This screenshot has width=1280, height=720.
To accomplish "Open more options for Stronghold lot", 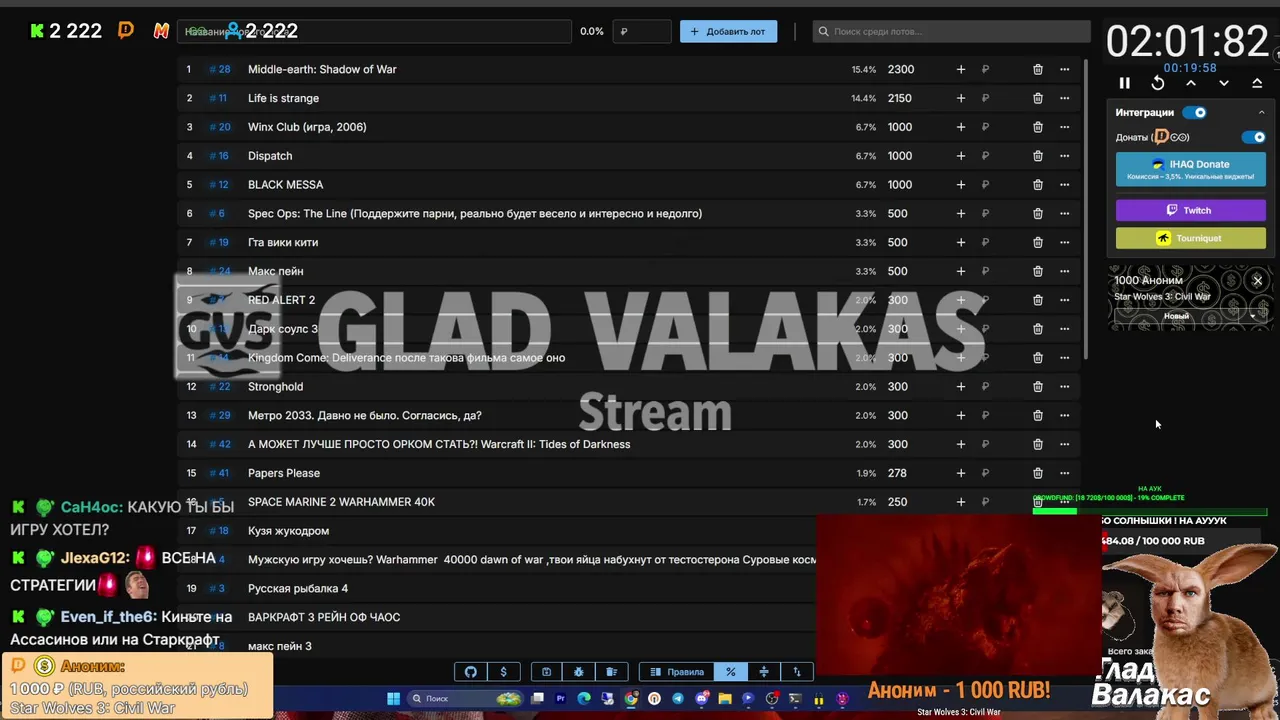I will 1064,387.
